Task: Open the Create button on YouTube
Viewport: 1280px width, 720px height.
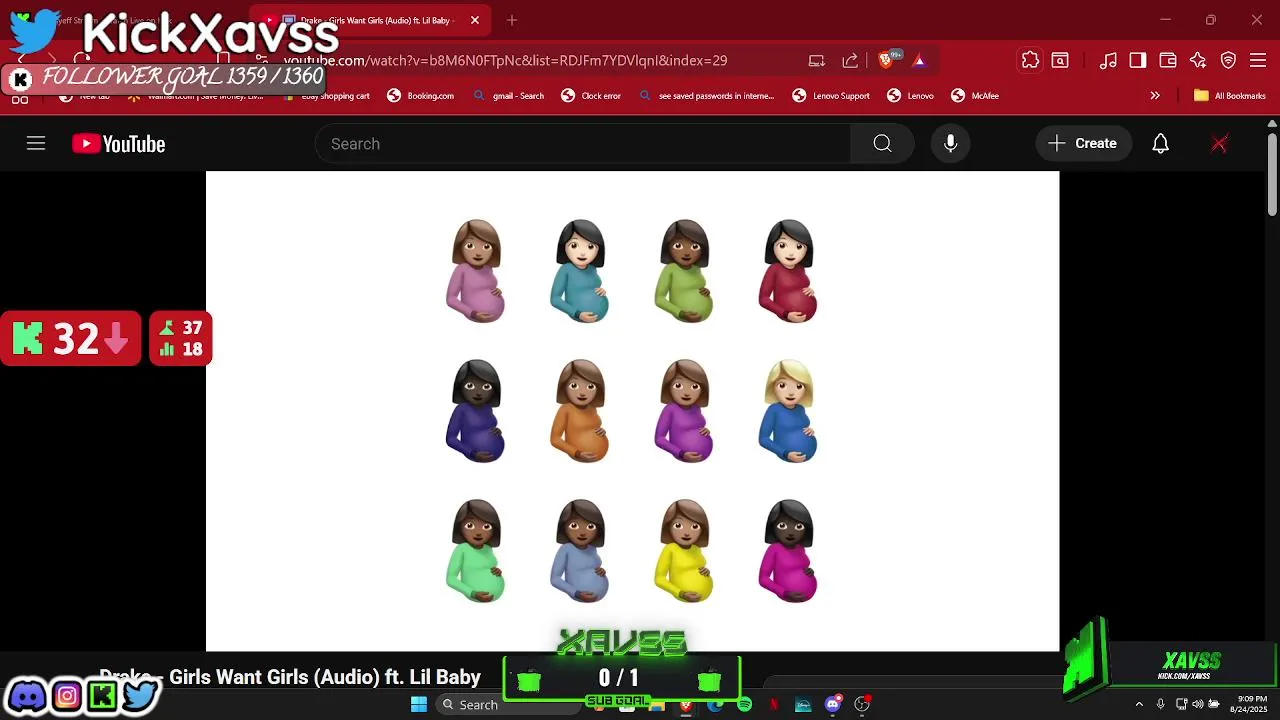Action: pos(1083,144)
